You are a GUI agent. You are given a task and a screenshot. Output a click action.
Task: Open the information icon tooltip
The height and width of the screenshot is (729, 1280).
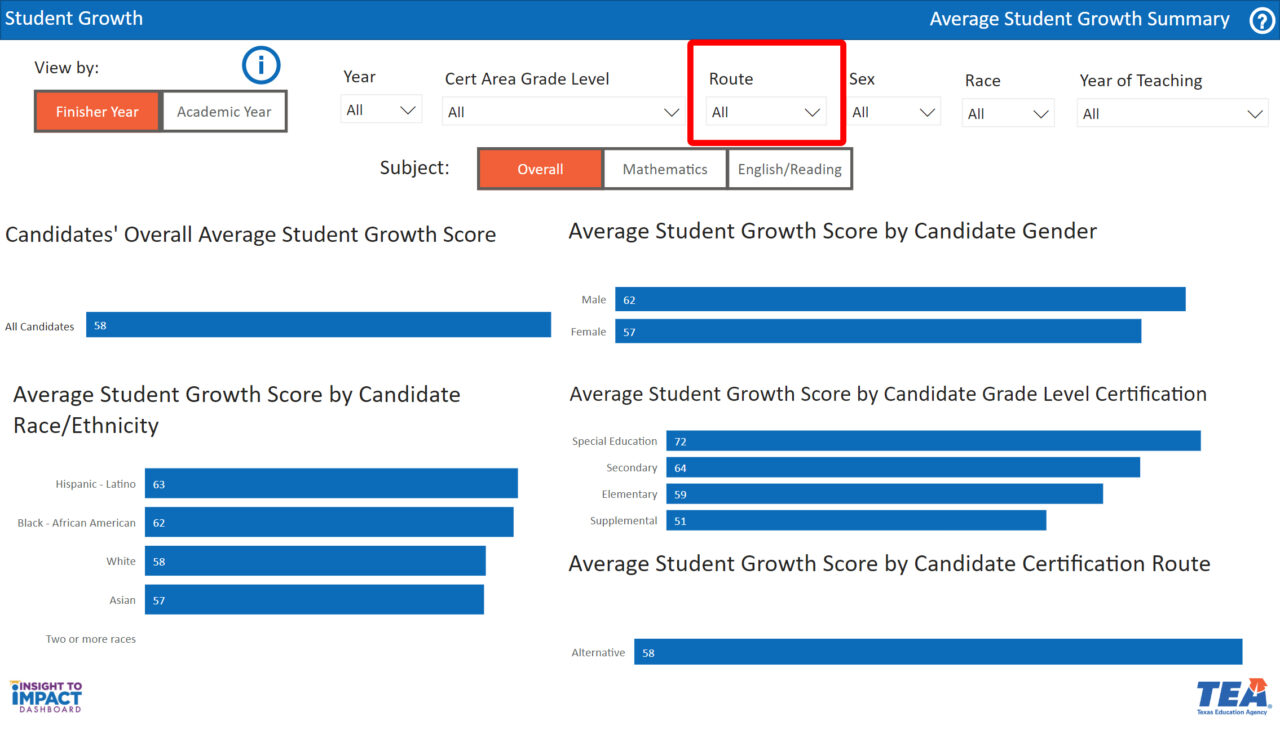[x=260, y=65]
